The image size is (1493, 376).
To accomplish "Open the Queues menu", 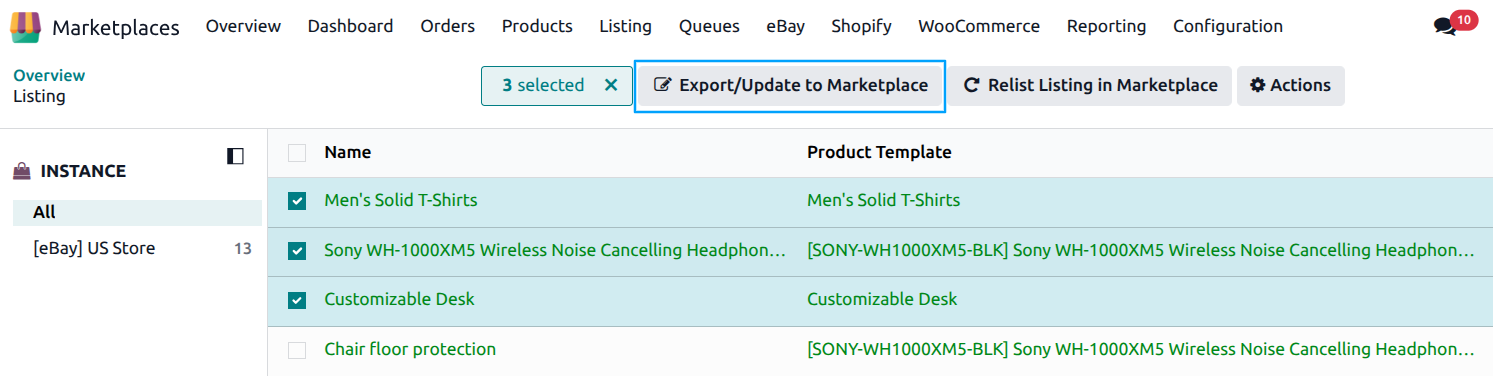I will click(x=709, y=26).
